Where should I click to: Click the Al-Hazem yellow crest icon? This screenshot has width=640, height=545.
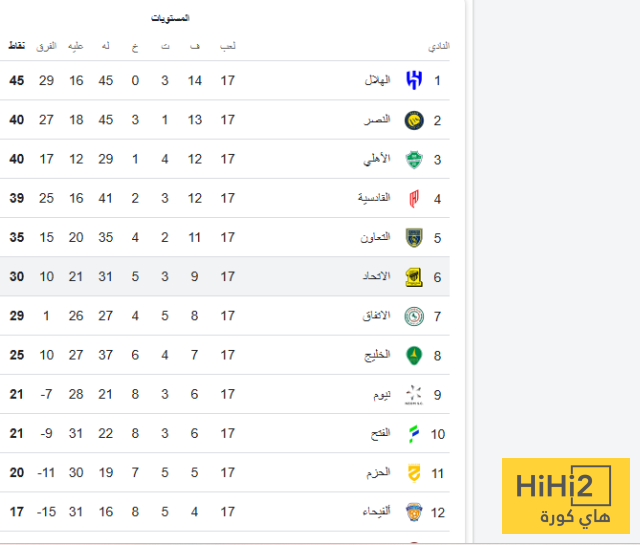coord(413,473)
